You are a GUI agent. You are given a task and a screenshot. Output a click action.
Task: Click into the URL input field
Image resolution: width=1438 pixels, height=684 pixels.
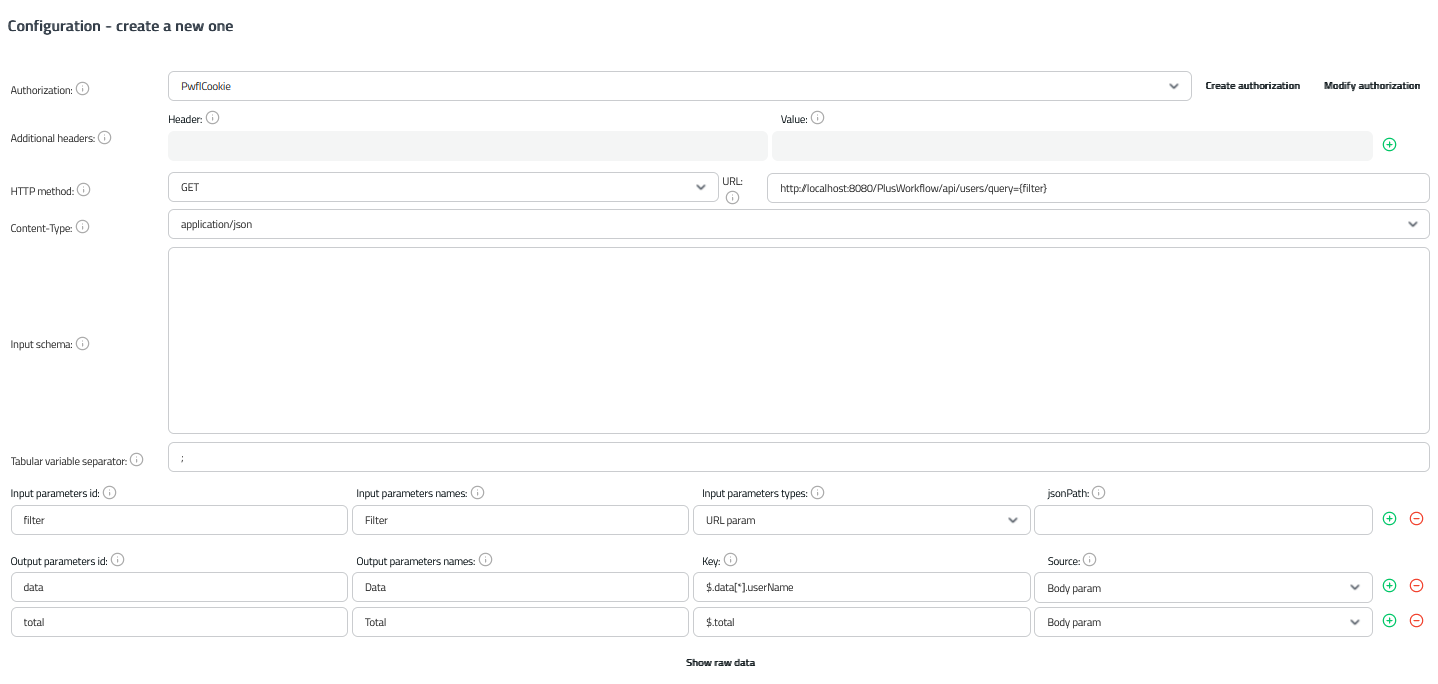(1097, 188)
